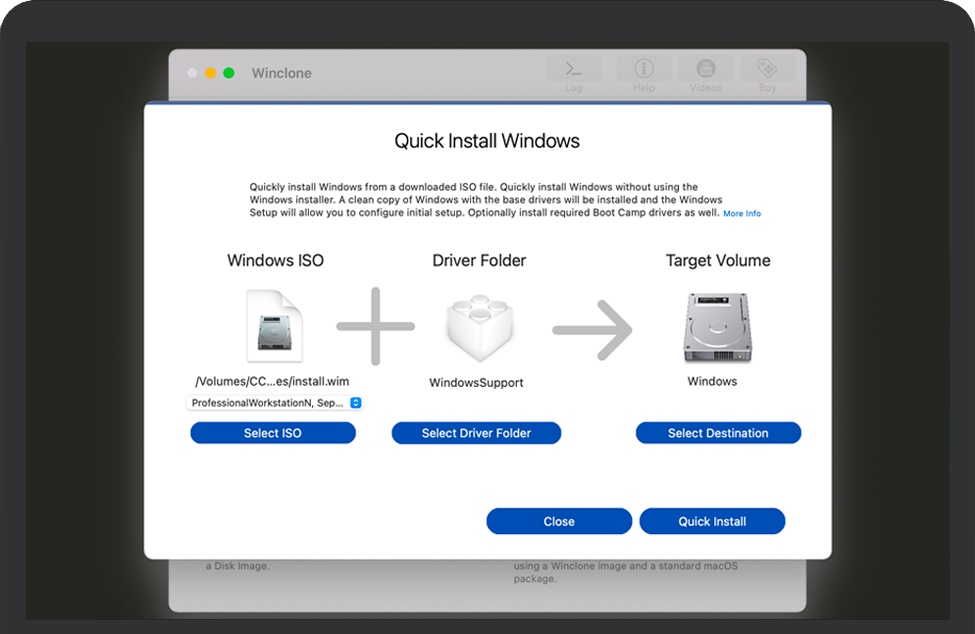The width and height of the screenshot is (975, 634).
Task: Click the WindowsSupport driver folder icon
Action: [480, 327]
